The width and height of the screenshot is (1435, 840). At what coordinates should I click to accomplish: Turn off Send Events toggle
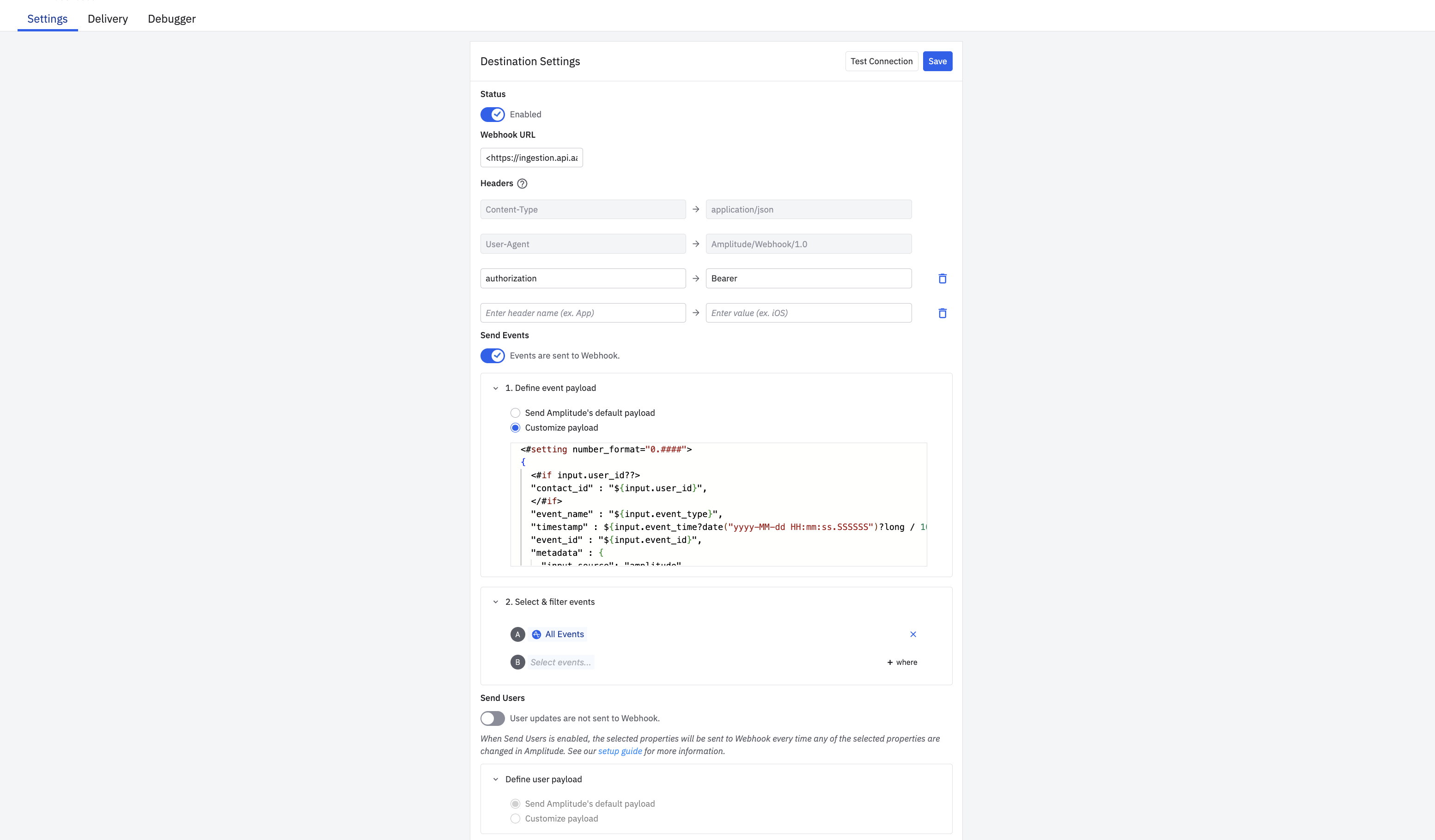coord(493,356)
